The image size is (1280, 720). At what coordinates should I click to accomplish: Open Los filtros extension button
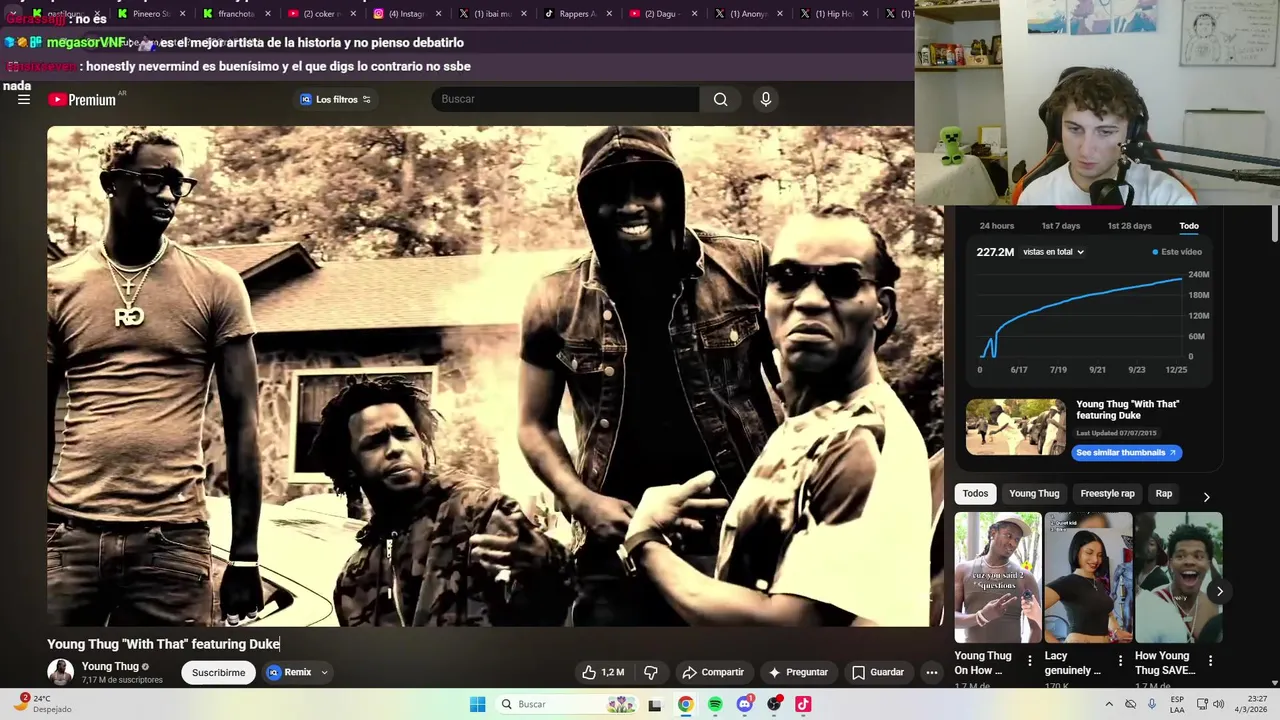point(335,99)
